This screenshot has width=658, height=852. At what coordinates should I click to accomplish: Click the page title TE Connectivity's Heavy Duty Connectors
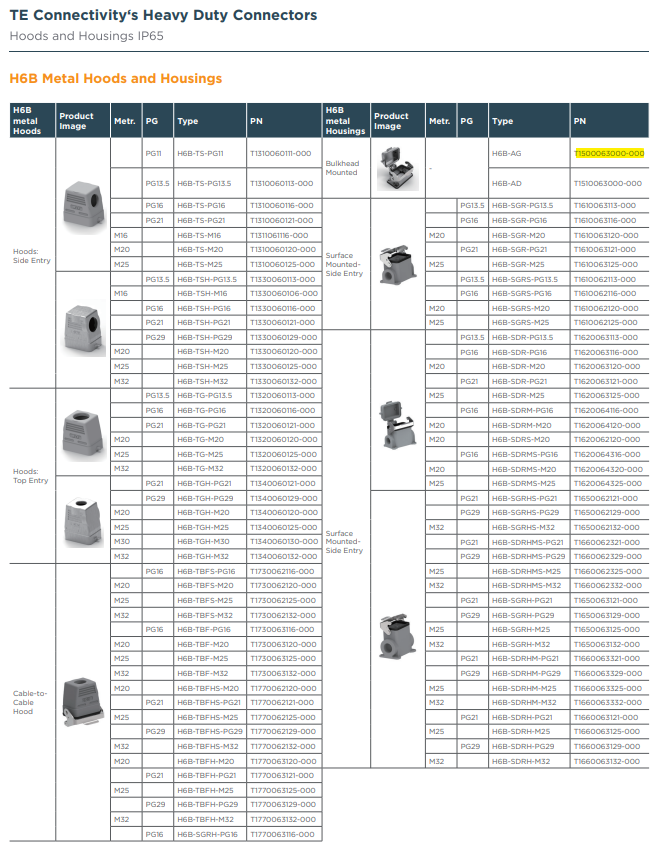(164, 15)
